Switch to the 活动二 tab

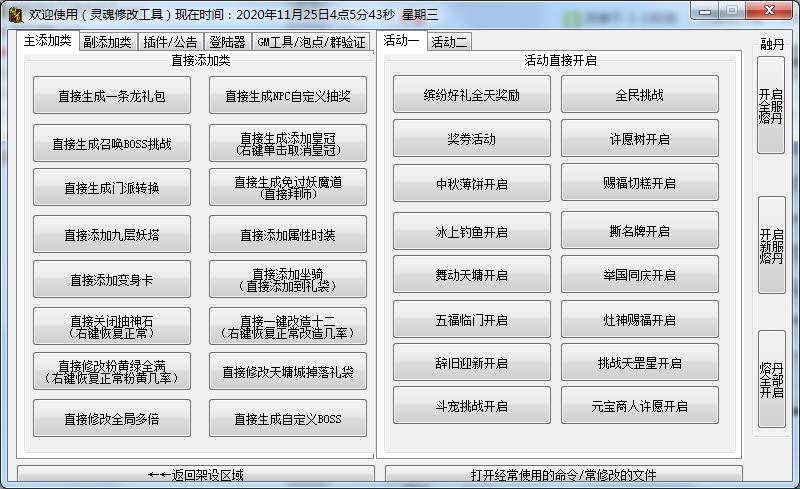(450, 41)
